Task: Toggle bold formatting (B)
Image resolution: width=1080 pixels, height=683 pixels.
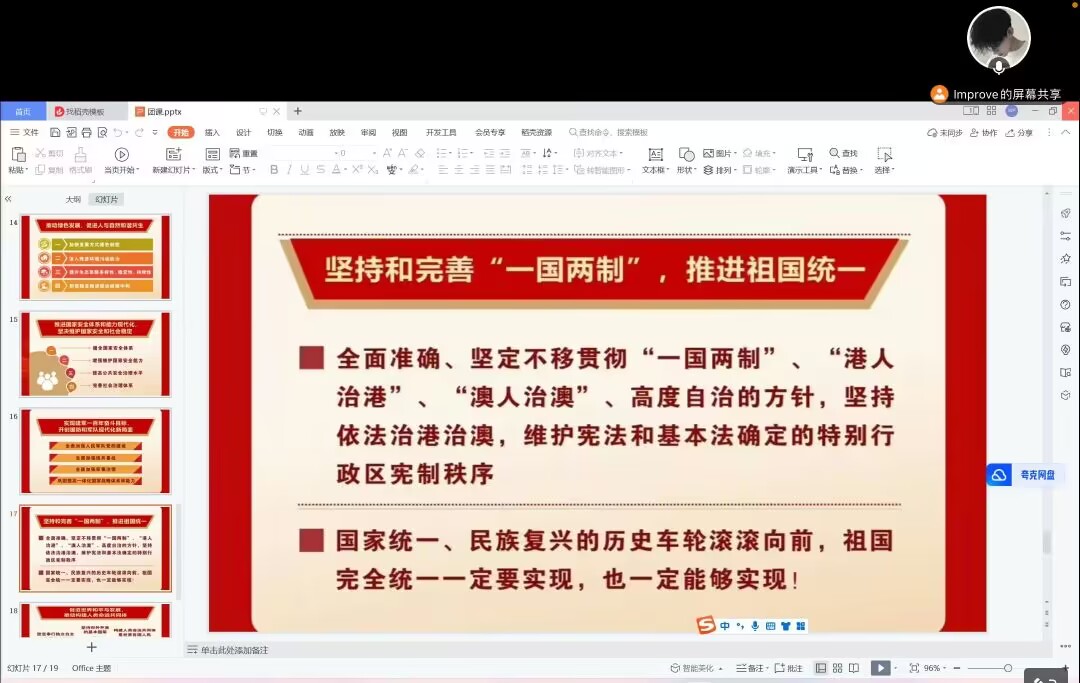Action: pyautogui.click(x=274, y=170)
